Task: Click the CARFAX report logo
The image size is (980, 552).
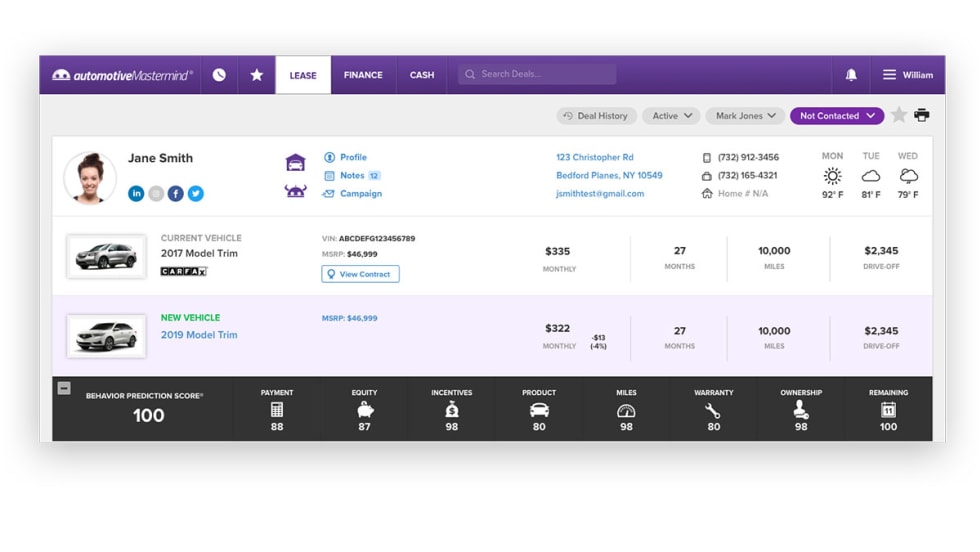Action: 184,271
